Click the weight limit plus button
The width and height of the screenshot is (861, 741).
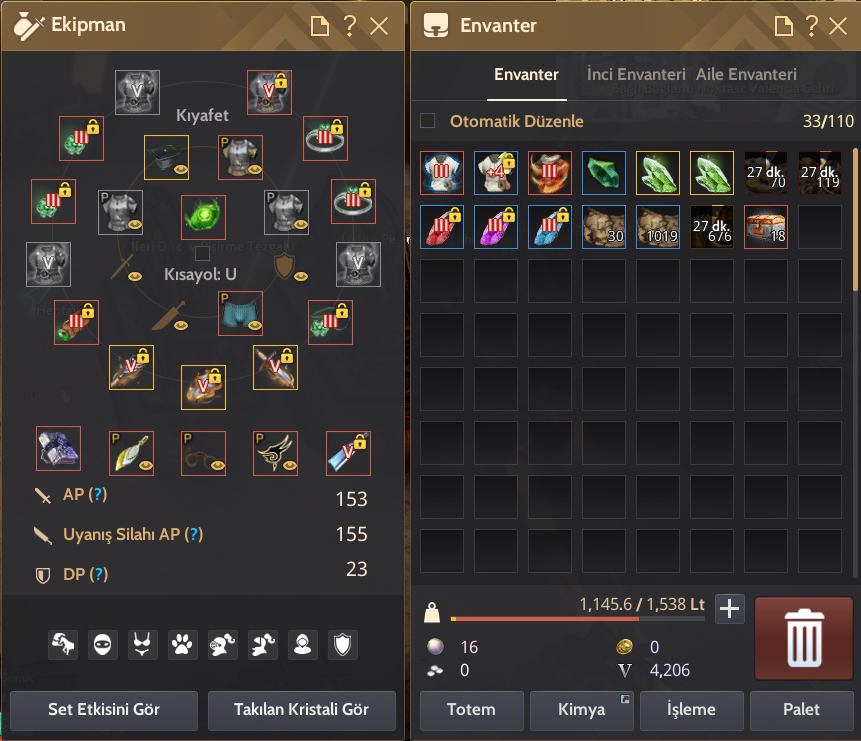[x=729, y=609]
